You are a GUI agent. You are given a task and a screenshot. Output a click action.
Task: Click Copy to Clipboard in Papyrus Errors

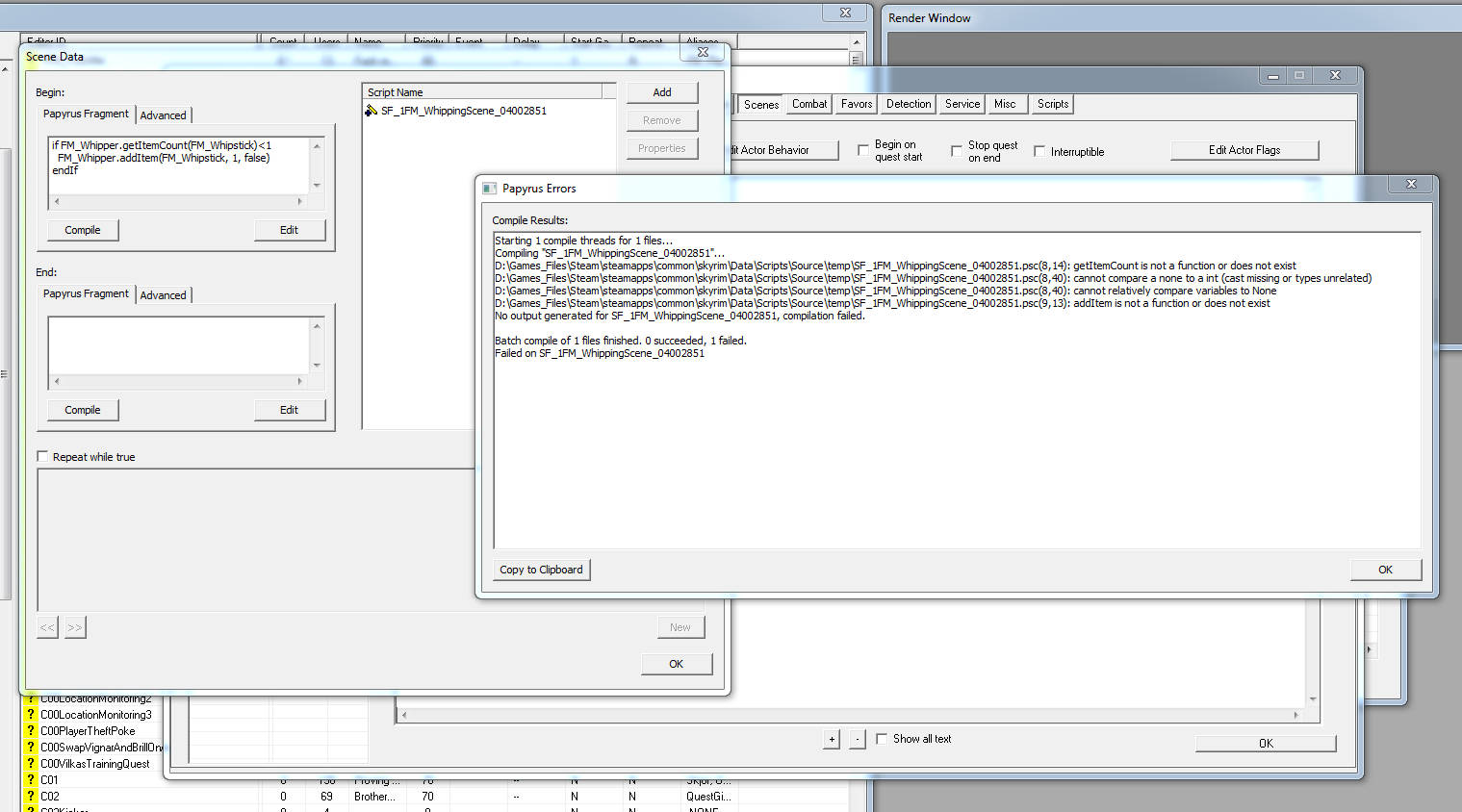click(x=541, y=570)
